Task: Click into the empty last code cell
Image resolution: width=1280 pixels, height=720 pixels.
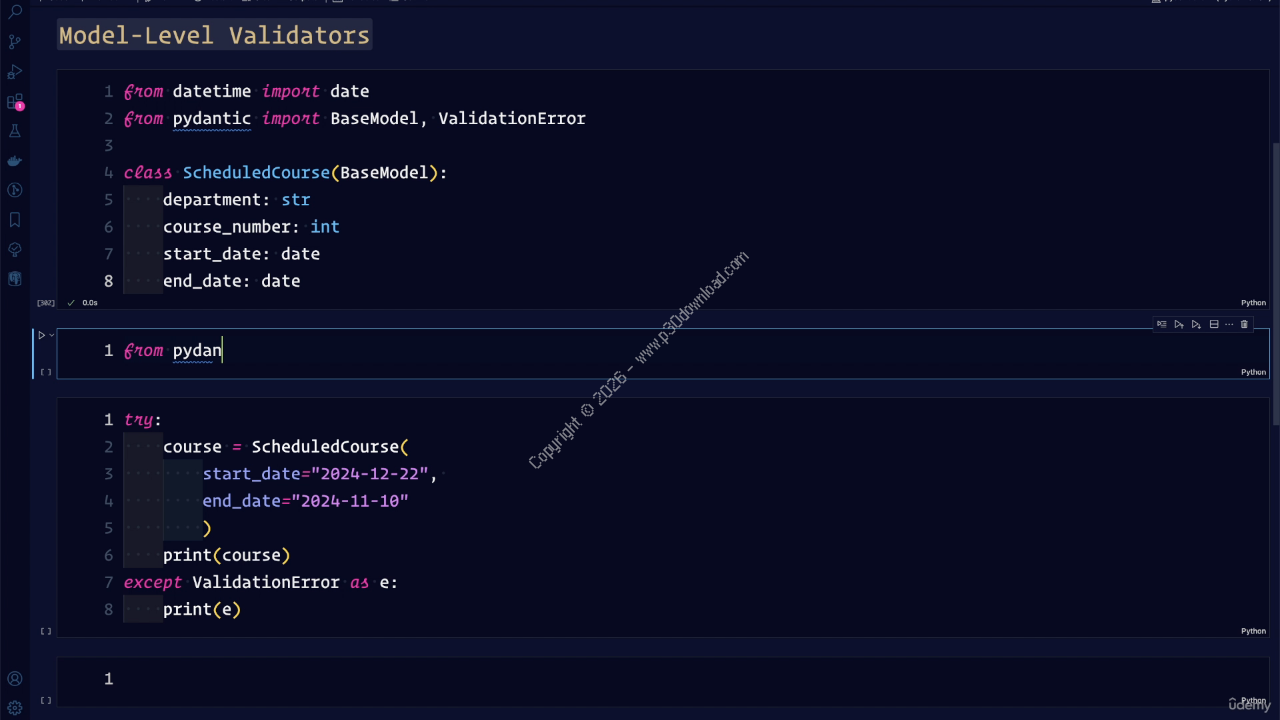Action: pos(600,679)
